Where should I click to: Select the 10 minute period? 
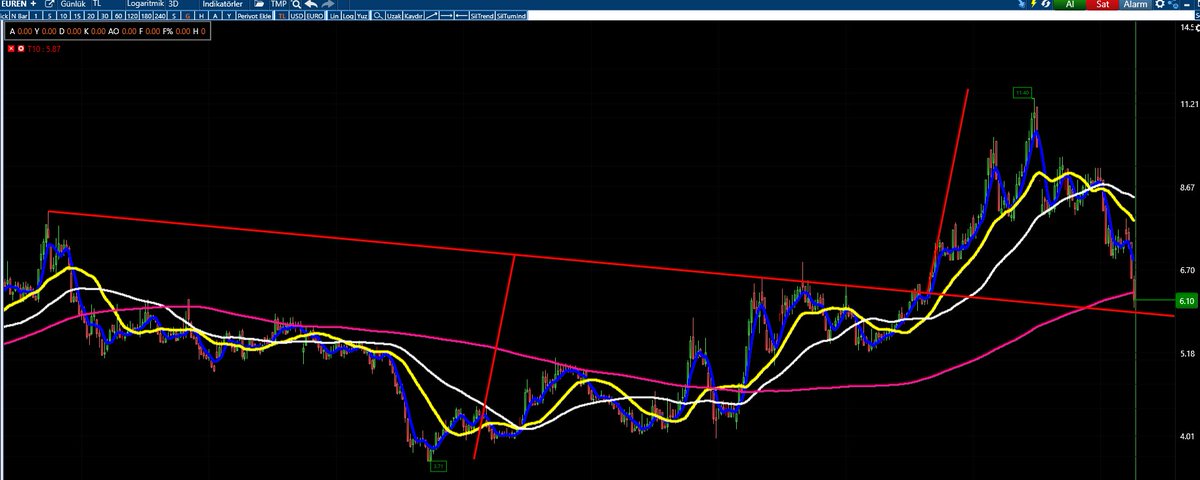point(63,16)
